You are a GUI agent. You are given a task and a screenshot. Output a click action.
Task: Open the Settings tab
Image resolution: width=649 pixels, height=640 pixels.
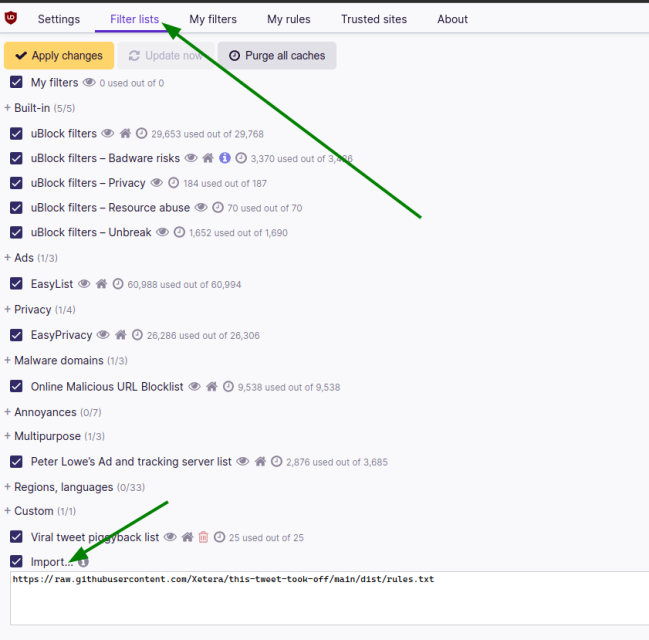(59, 19)
